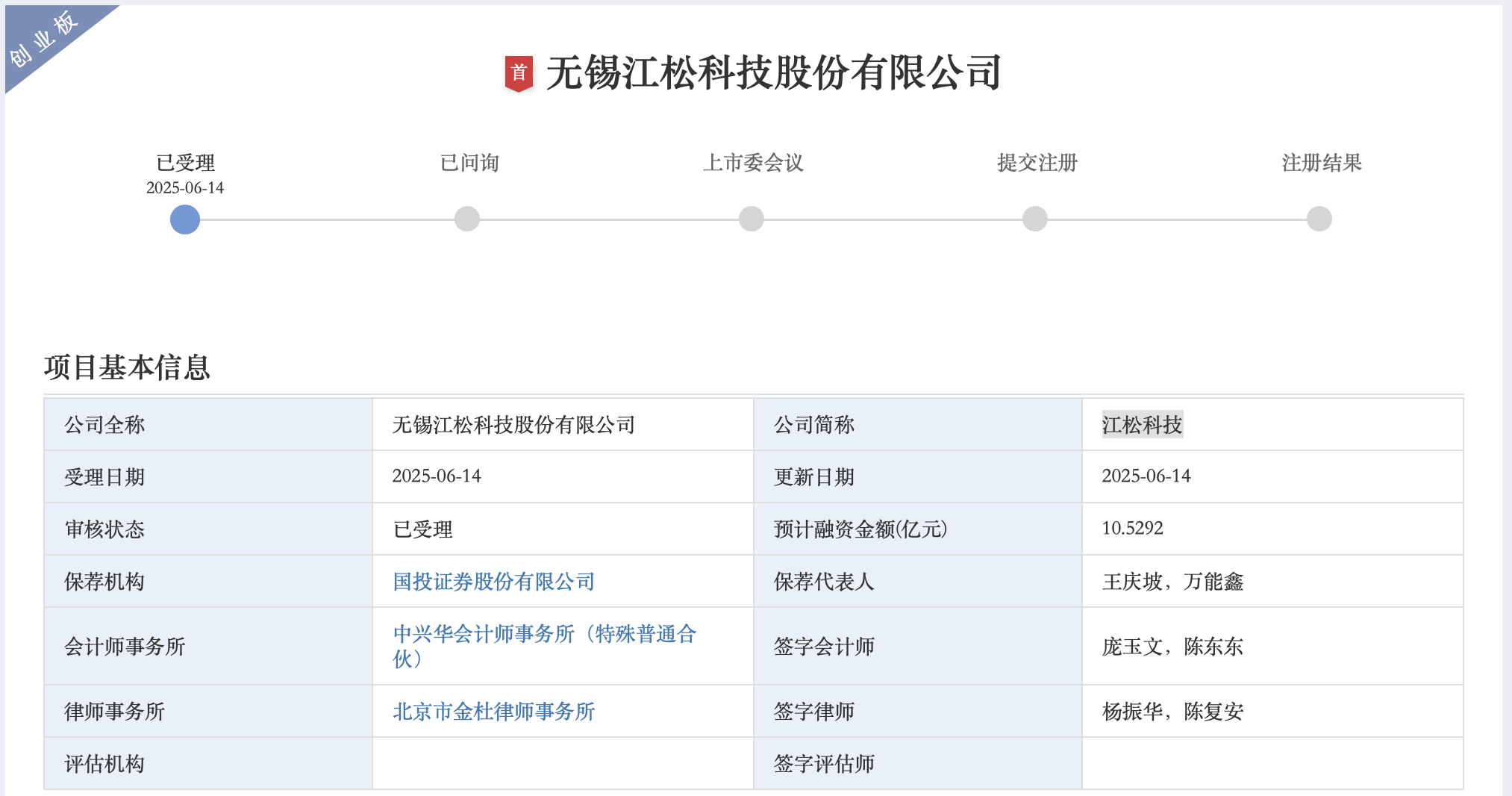Screen dimensions: 1512x796
Task: Open 北京市金杜律师事务所 law firm link
Action: (x=493, y=712)
